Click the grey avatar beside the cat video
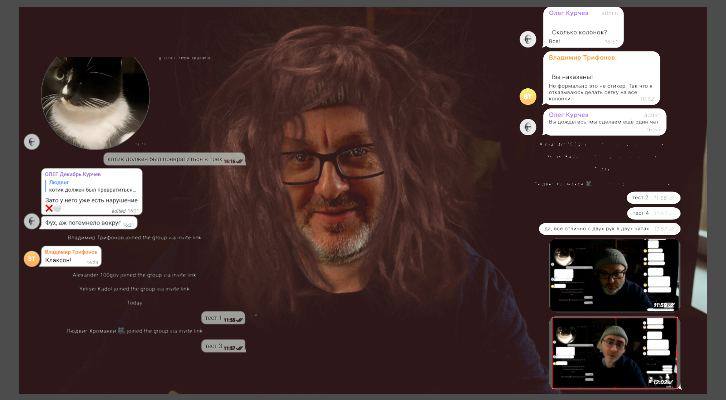This screenshot has width=726, height=400. point(31,142)
